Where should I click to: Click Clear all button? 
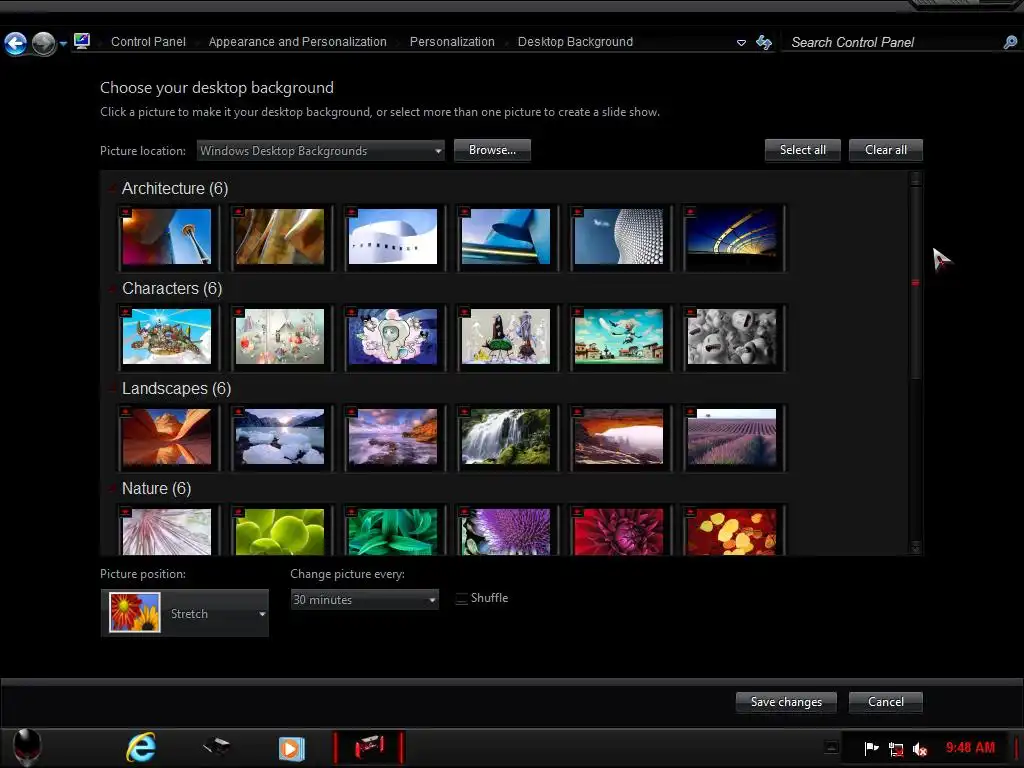click(x=886, y=150)
